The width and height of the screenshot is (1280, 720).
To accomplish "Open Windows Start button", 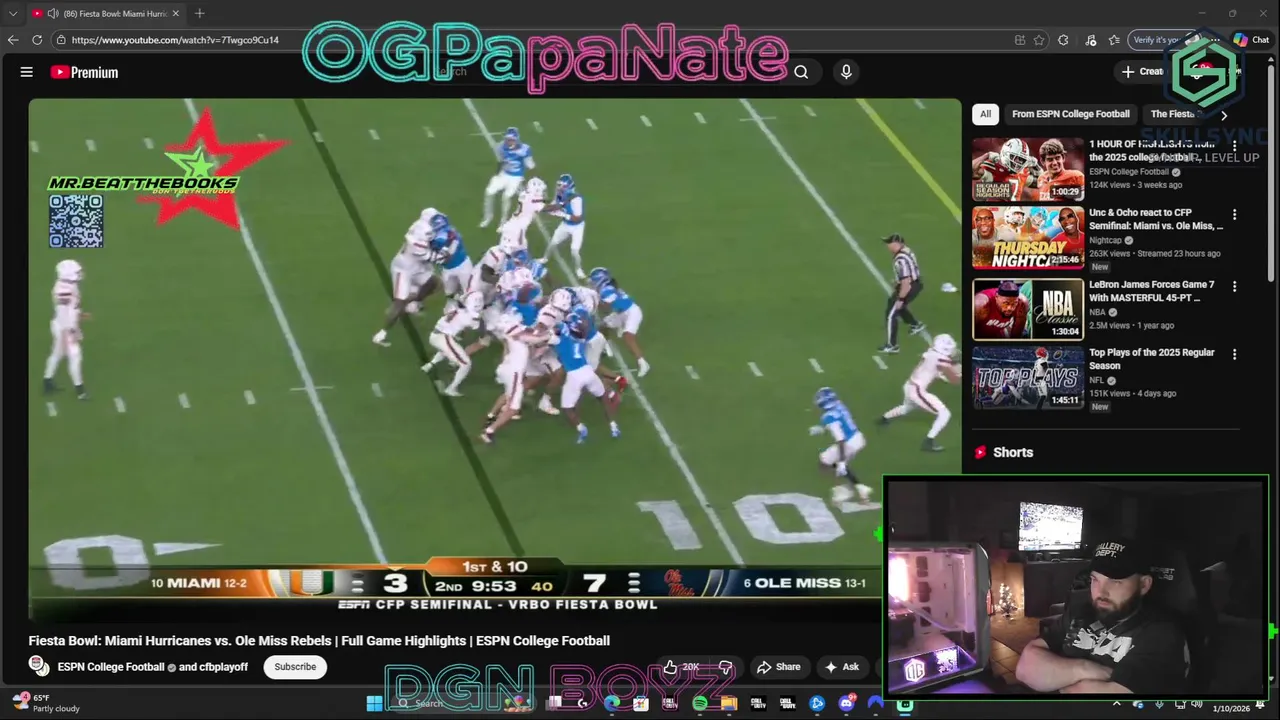I will click(x=374, y=703).
